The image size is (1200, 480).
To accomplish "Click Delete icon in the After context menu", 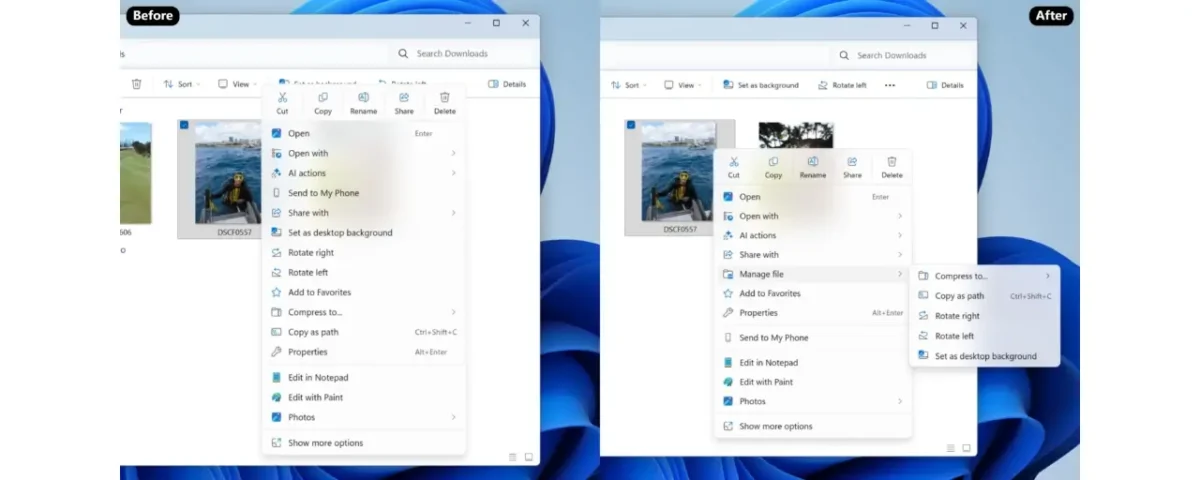I will [892, 161].
